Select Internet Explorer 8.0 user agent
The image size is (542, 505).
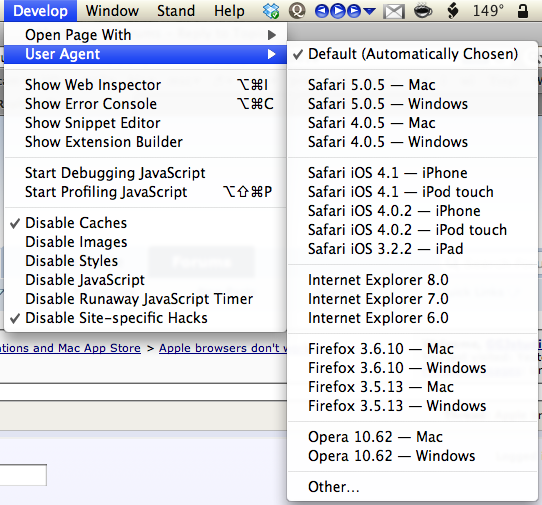point(412,280)
